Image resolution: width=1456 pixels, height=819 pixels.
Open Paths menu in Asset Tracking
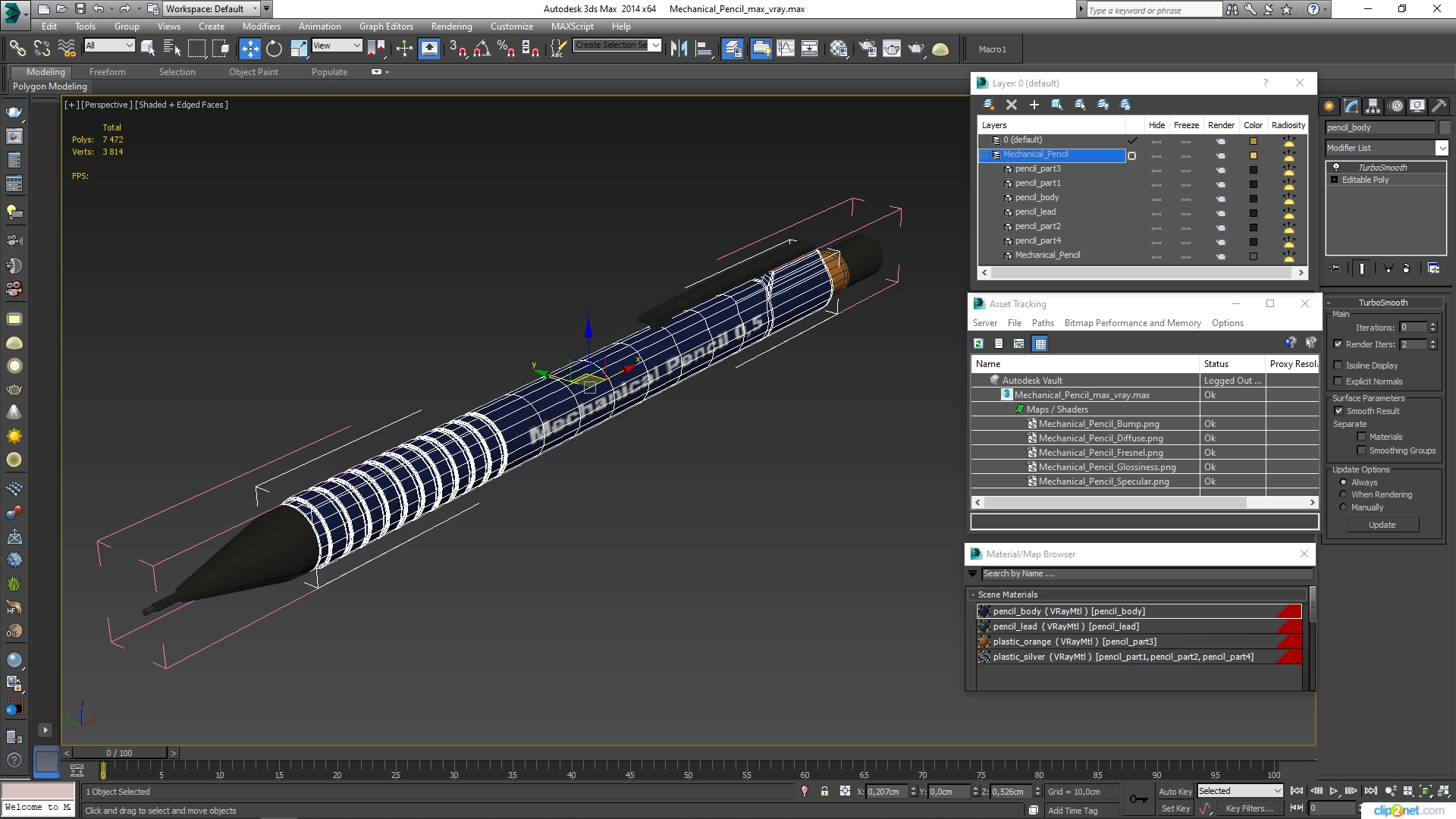[x=1043, y=323]
